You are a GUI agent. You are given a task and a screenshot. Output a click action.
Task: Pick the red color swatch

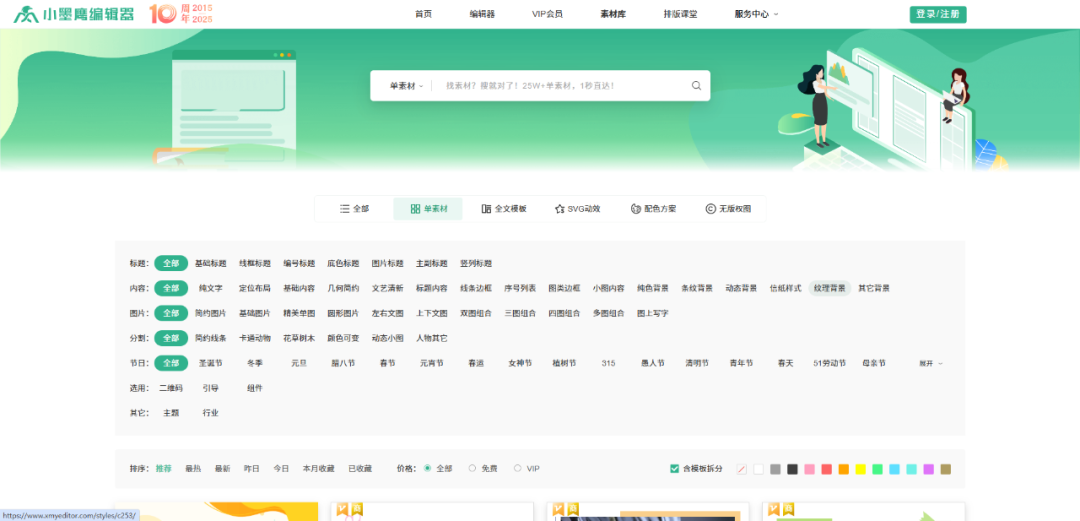[827, 469]
